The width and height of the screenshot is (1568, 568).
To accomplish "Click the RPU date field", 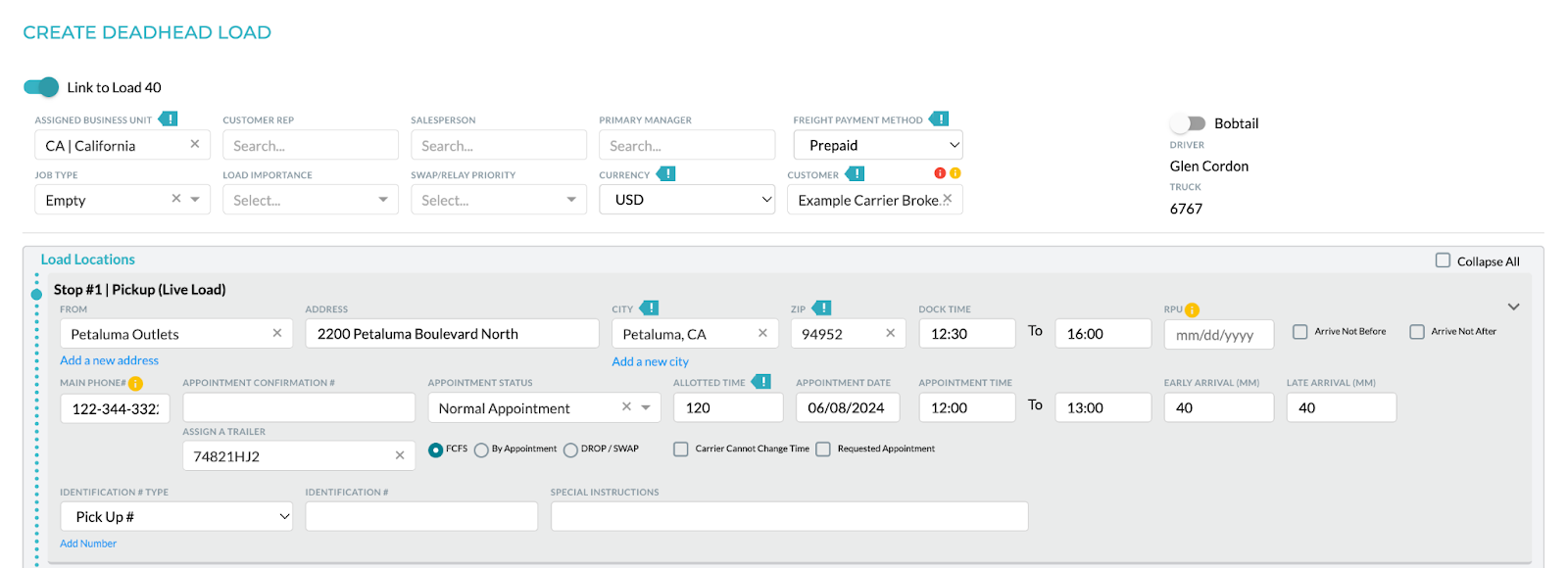I will click(x=1219, y=334).
